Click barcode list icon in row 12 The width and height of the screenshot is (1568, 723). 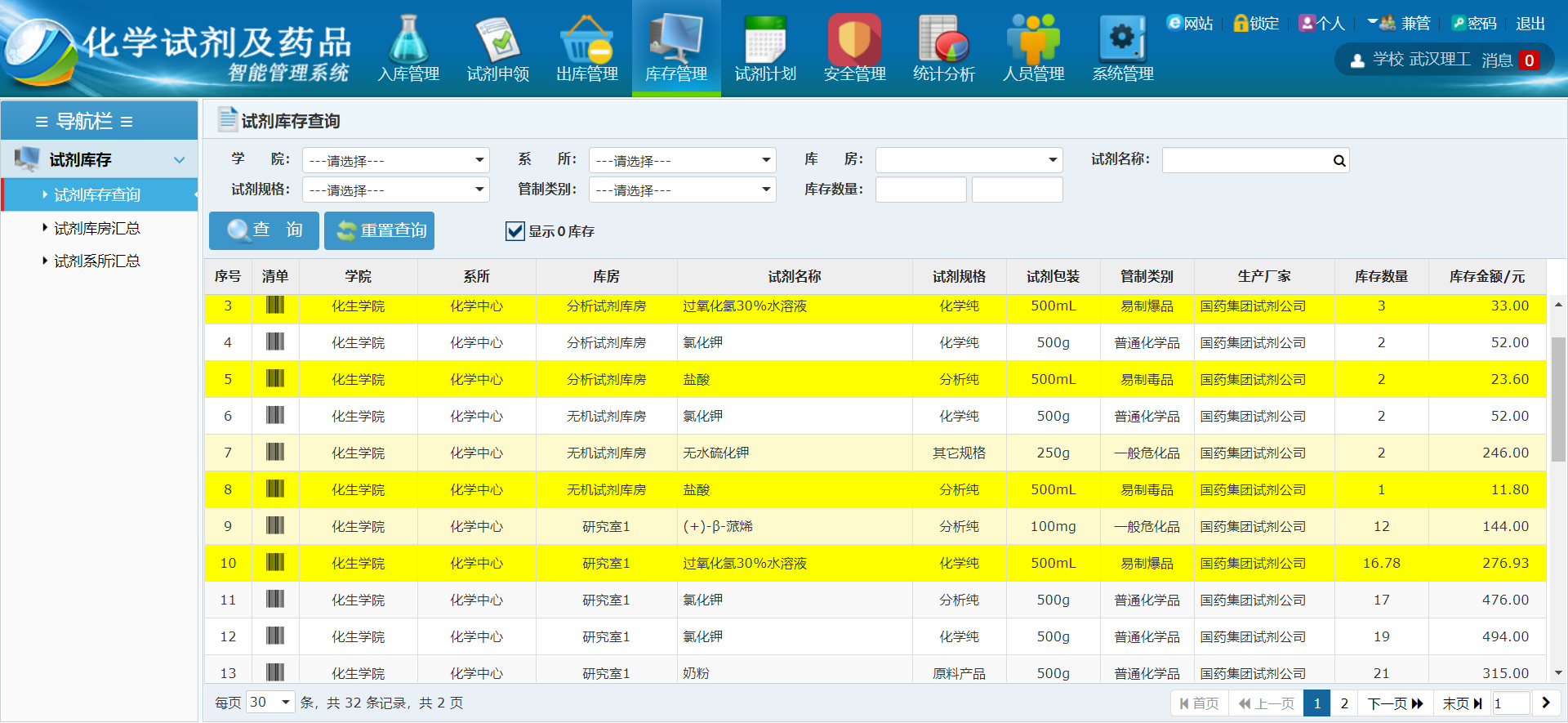tap(275, 636)
